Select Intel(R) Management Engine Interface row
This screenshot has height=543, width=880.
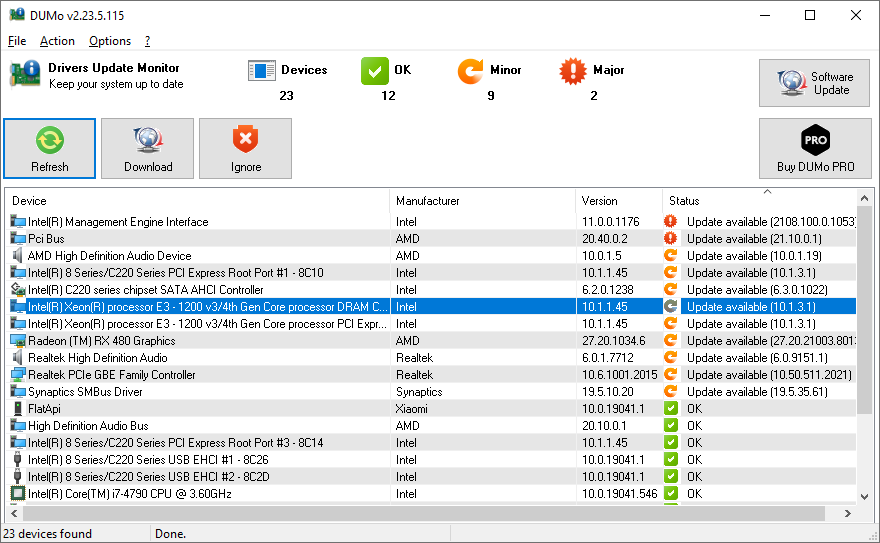pos(431,222)
